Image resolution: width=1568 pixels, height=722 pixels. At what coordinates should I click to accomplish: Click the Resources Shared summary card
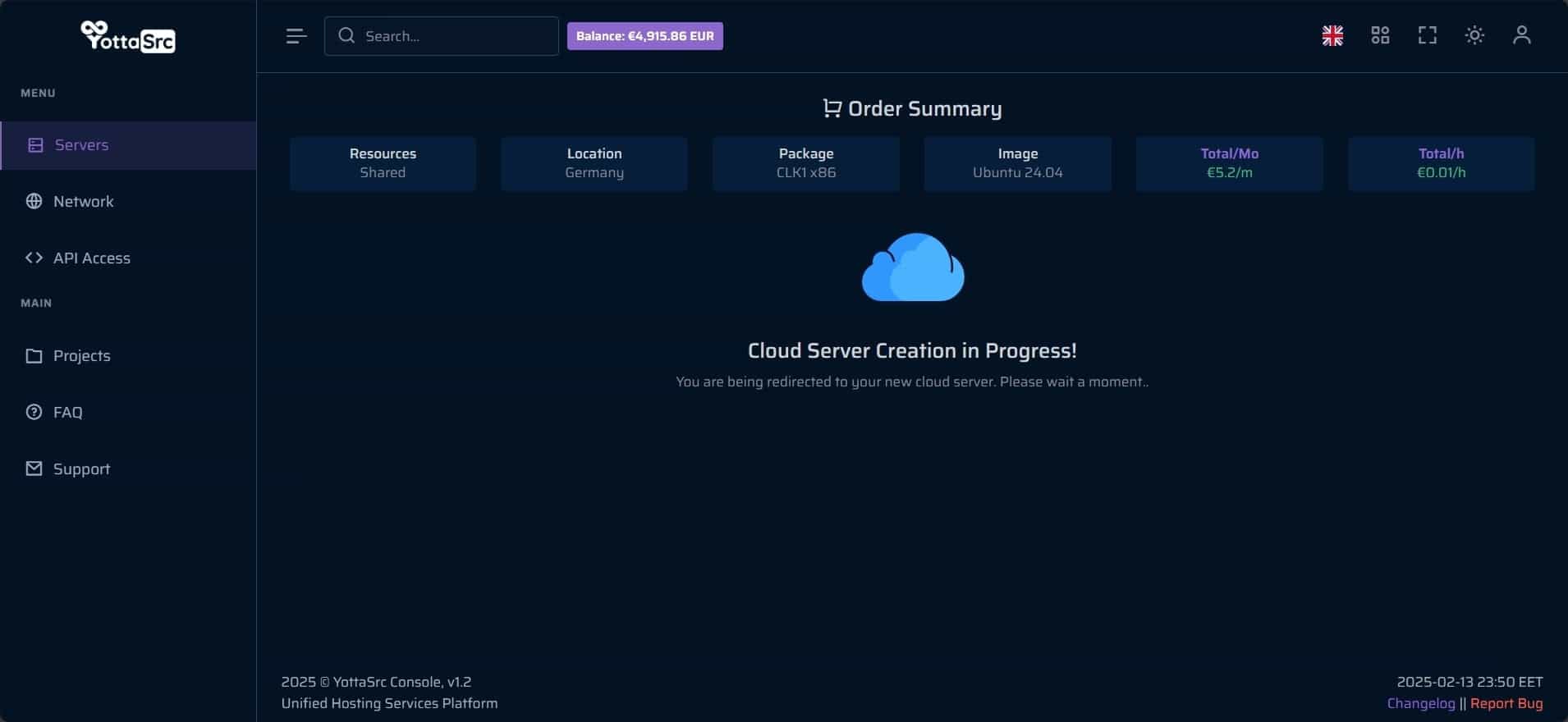point(383,163)
